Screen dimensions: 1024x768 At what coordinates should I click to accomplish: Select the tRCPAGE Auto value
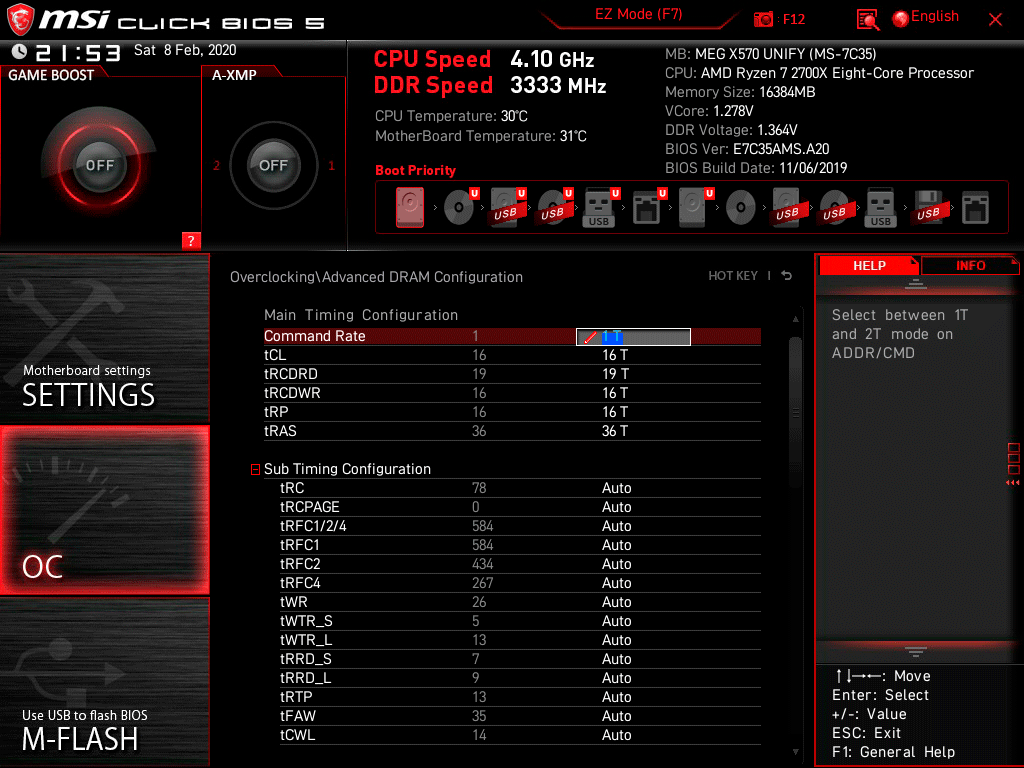point(616,507)
